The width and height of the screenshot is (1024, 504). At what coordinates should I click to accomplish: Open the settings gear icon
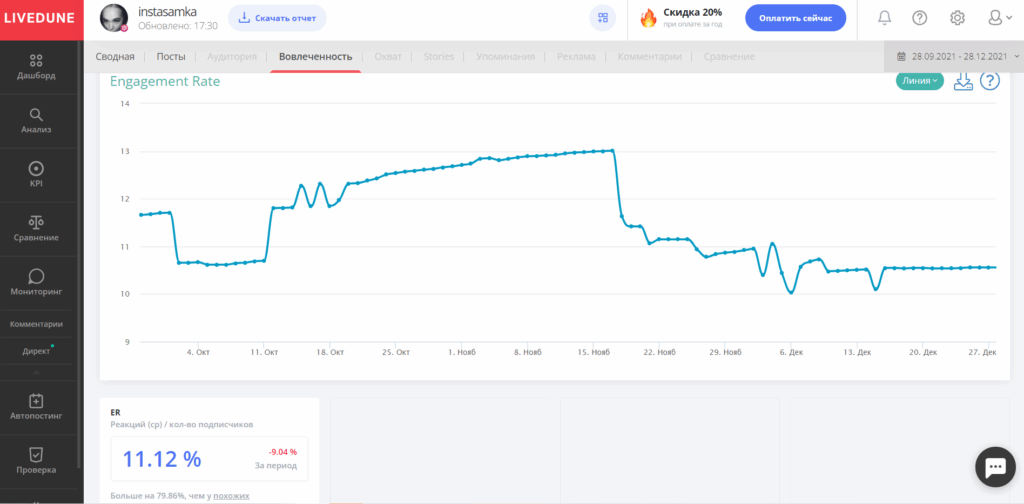pyautogui.click(x=957, y=18)
